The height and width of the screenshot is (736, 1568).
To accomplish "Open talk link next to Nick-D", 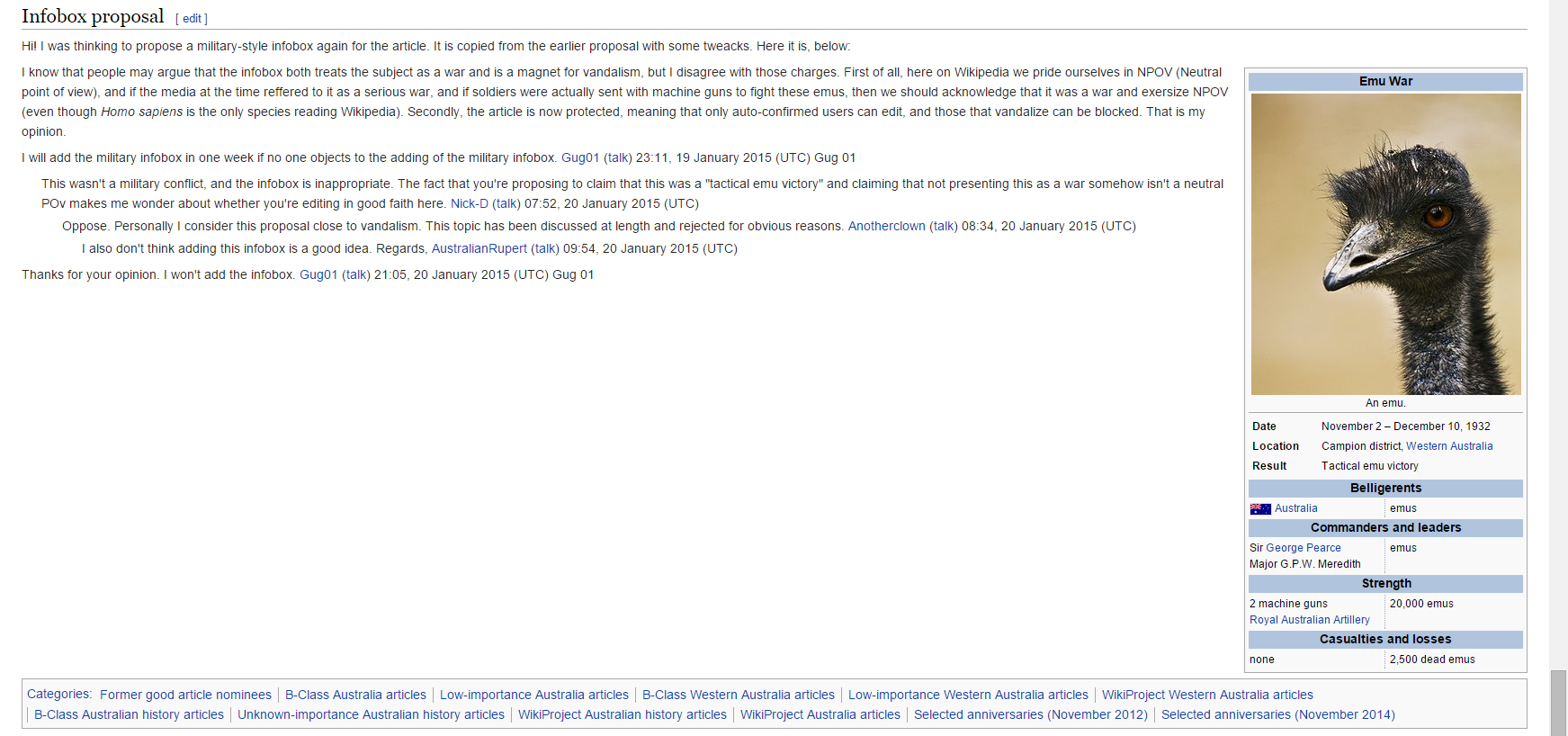I will coord(506,203).
